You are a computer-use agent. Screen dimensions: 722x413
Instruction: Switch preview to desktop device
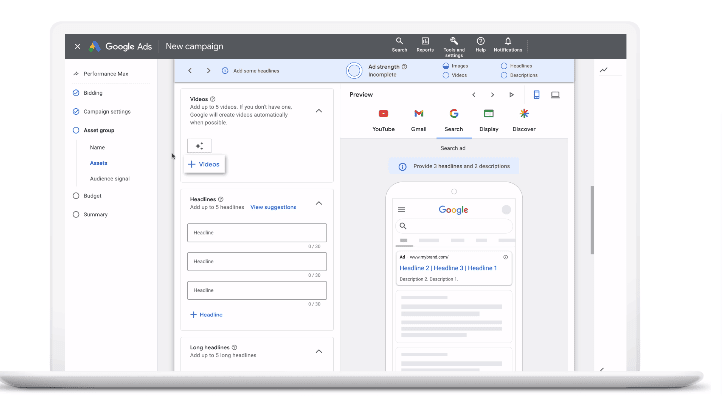tap(555, 95)
